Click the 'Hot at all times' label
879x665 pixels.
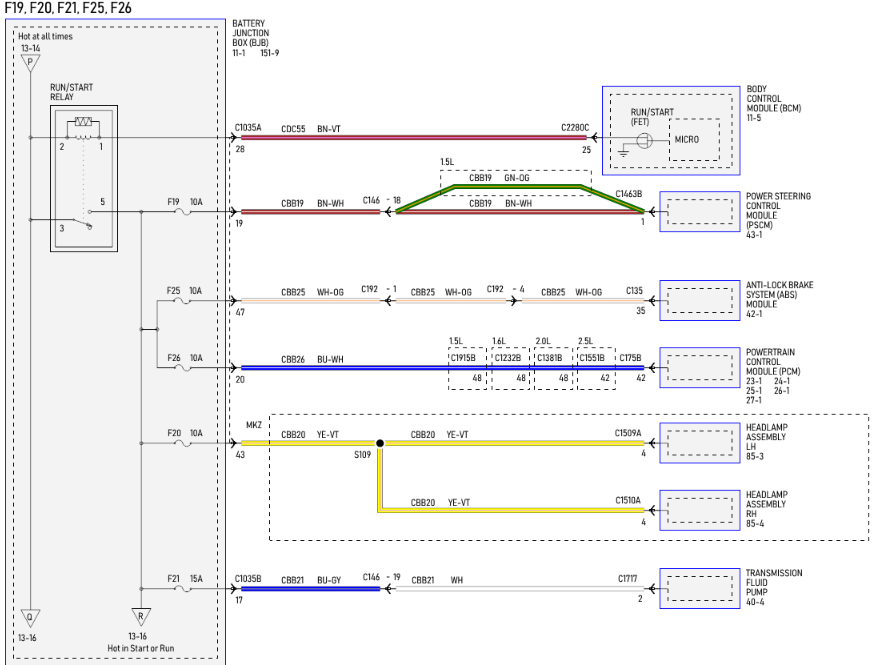pos(45,36)
